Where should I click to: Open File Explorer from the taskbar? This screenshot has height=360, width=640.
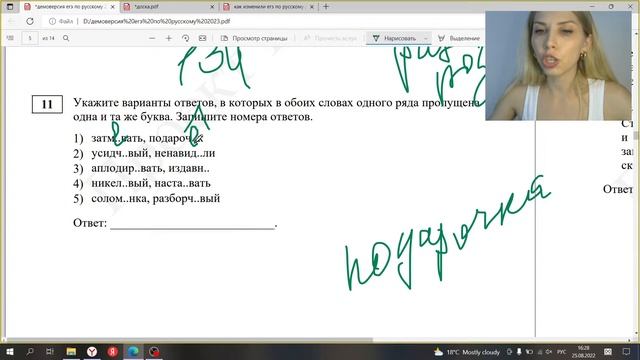pos(71,351)
